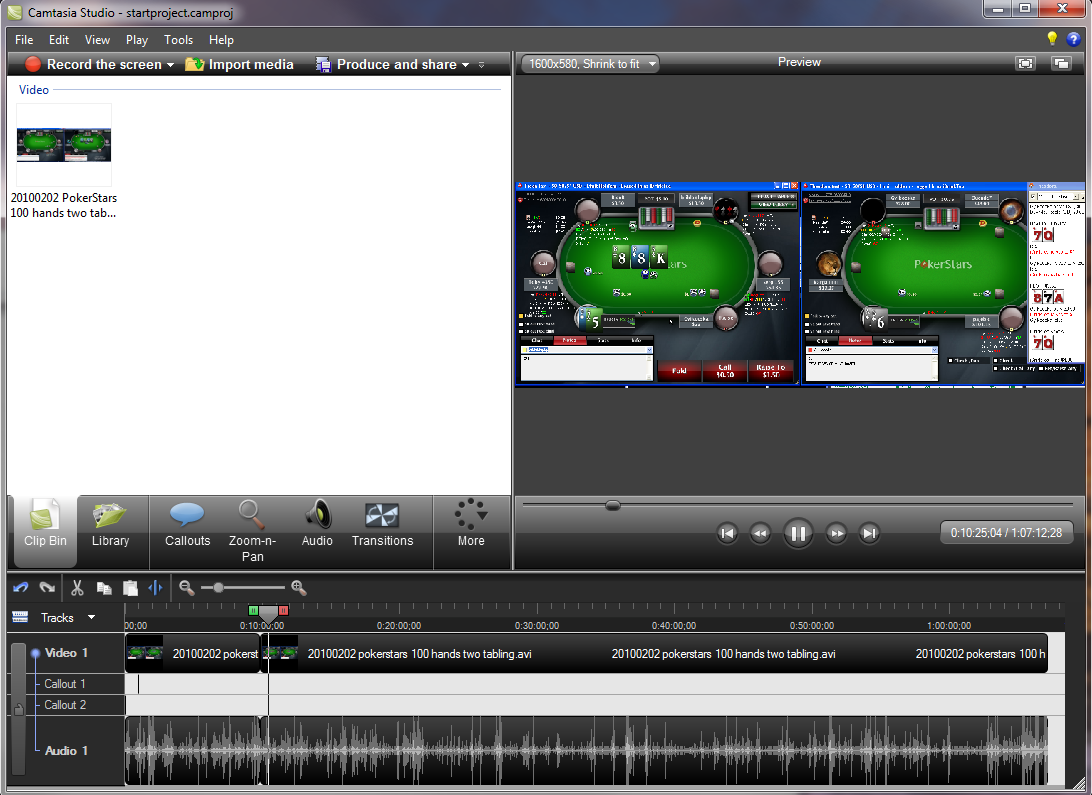Jump to previous clip button
Image resolution: width=1092 pixels, height=795 pixels.
727,534
